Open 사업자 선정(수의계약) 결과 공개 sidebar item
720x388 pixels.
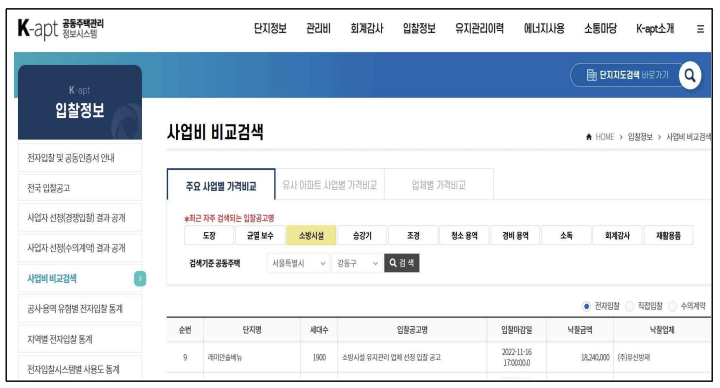(80, 247)
